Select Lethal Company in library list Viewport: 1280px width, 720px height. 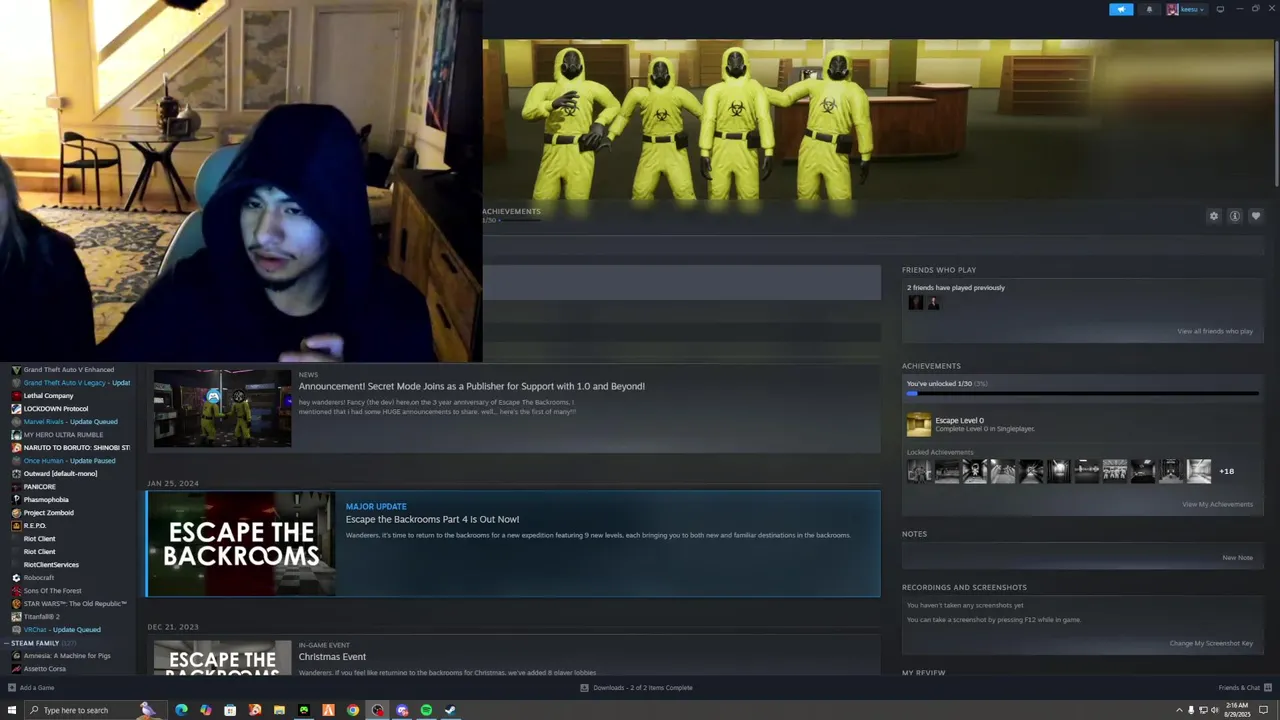48,396
